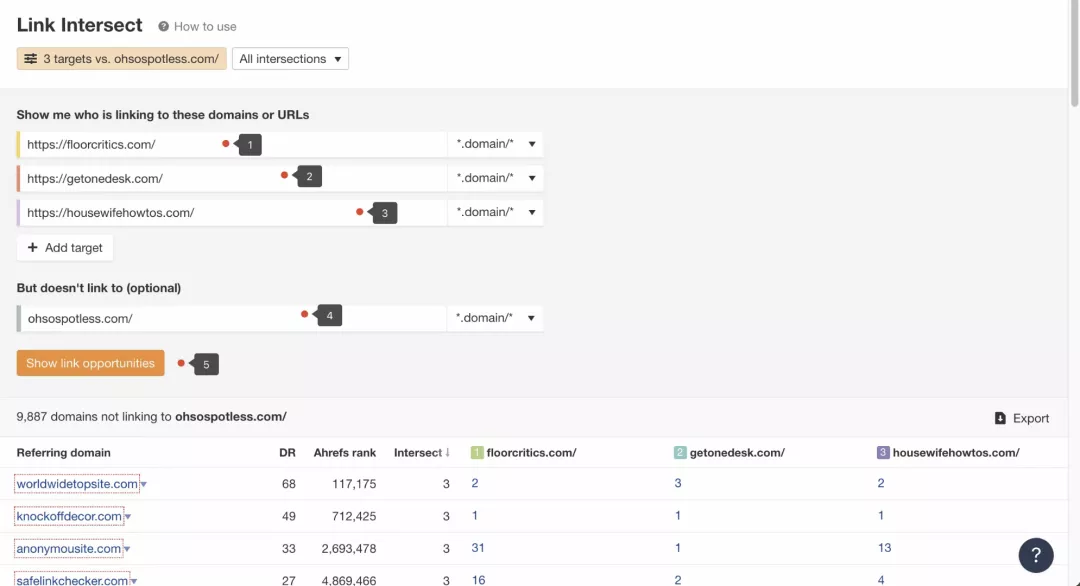Click the getonedesk.com target input field

[x=232, y=178]
